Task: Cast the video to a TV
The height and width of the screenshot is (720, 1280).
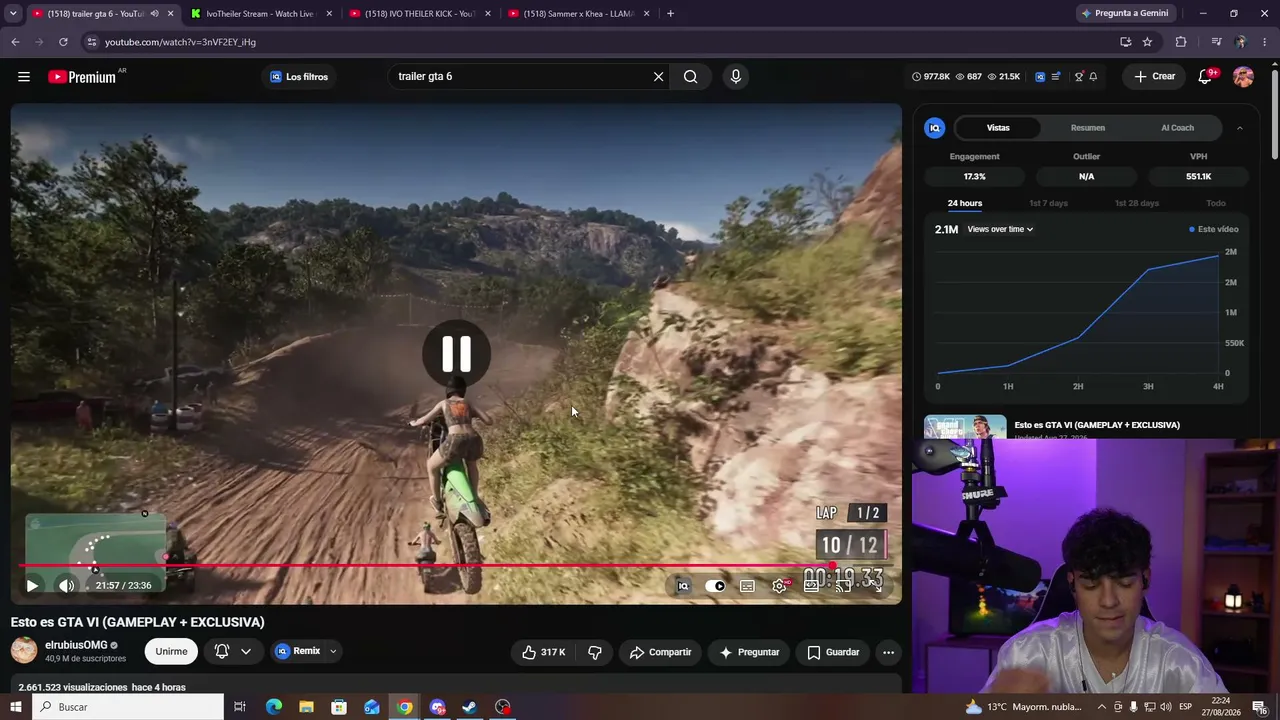Action: [x=843, y=586]
